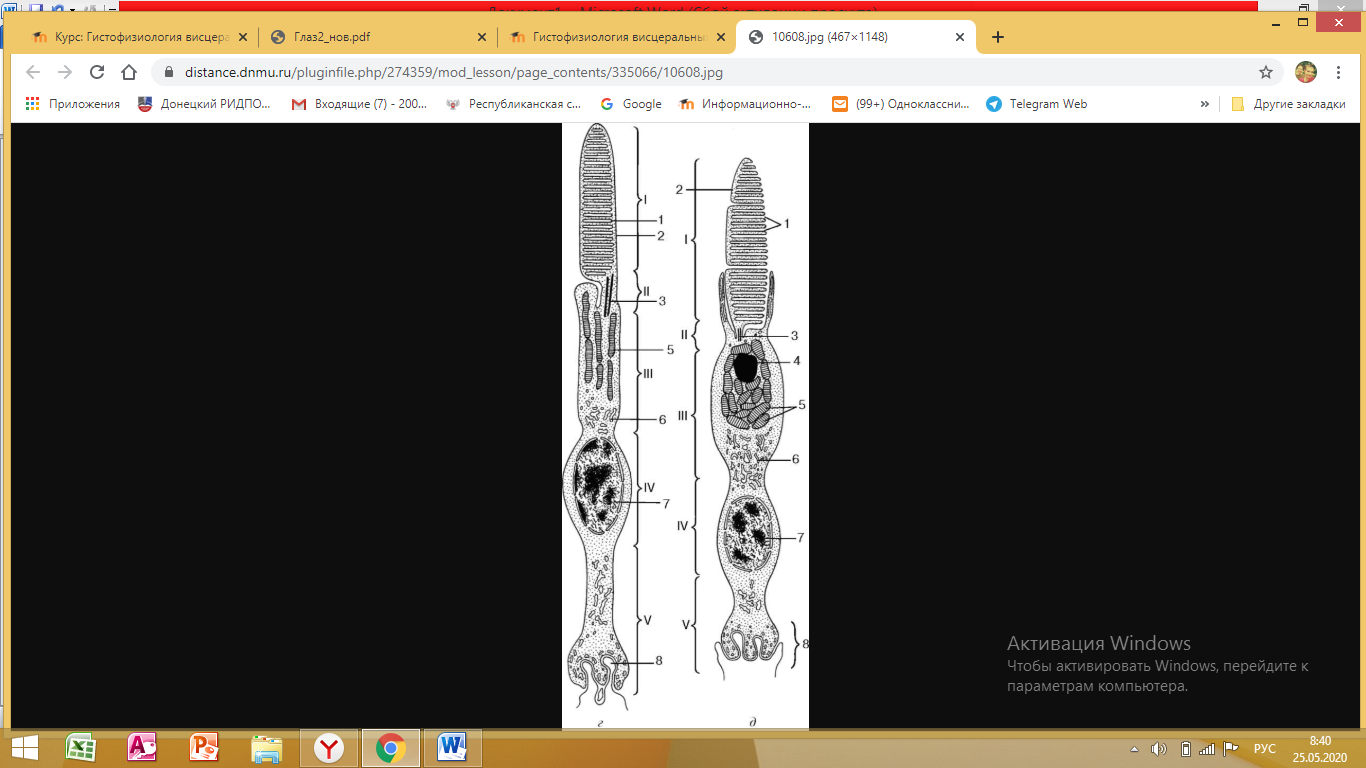Reload the current page
Screen dimensions: 1366x768
(x=97, y=72)
